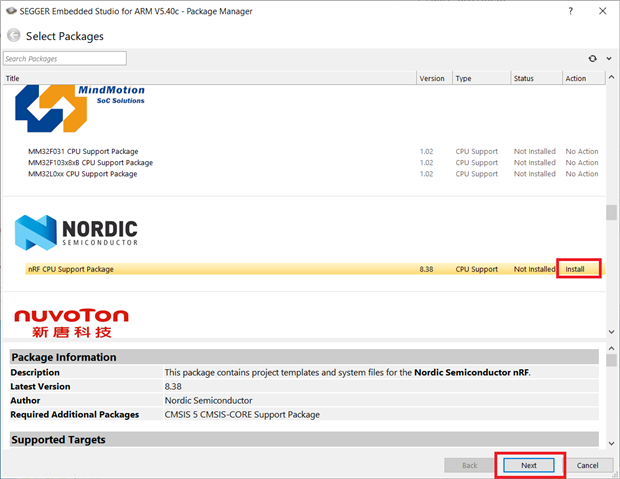Click Not Installed status of nRF package
Viewport: 620px width, 479px height.
[535, 269]
